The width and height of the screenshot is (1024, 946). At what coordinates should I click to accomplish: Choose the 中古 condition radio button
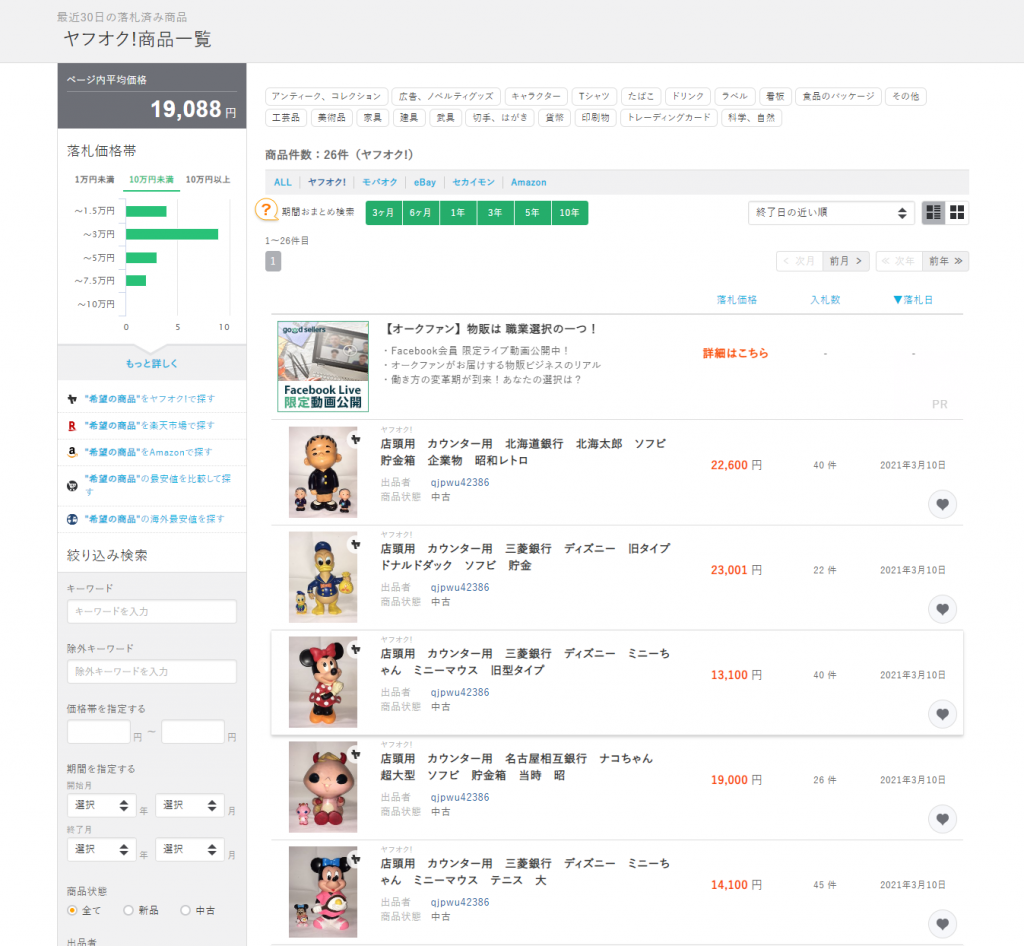pos(185,910)
